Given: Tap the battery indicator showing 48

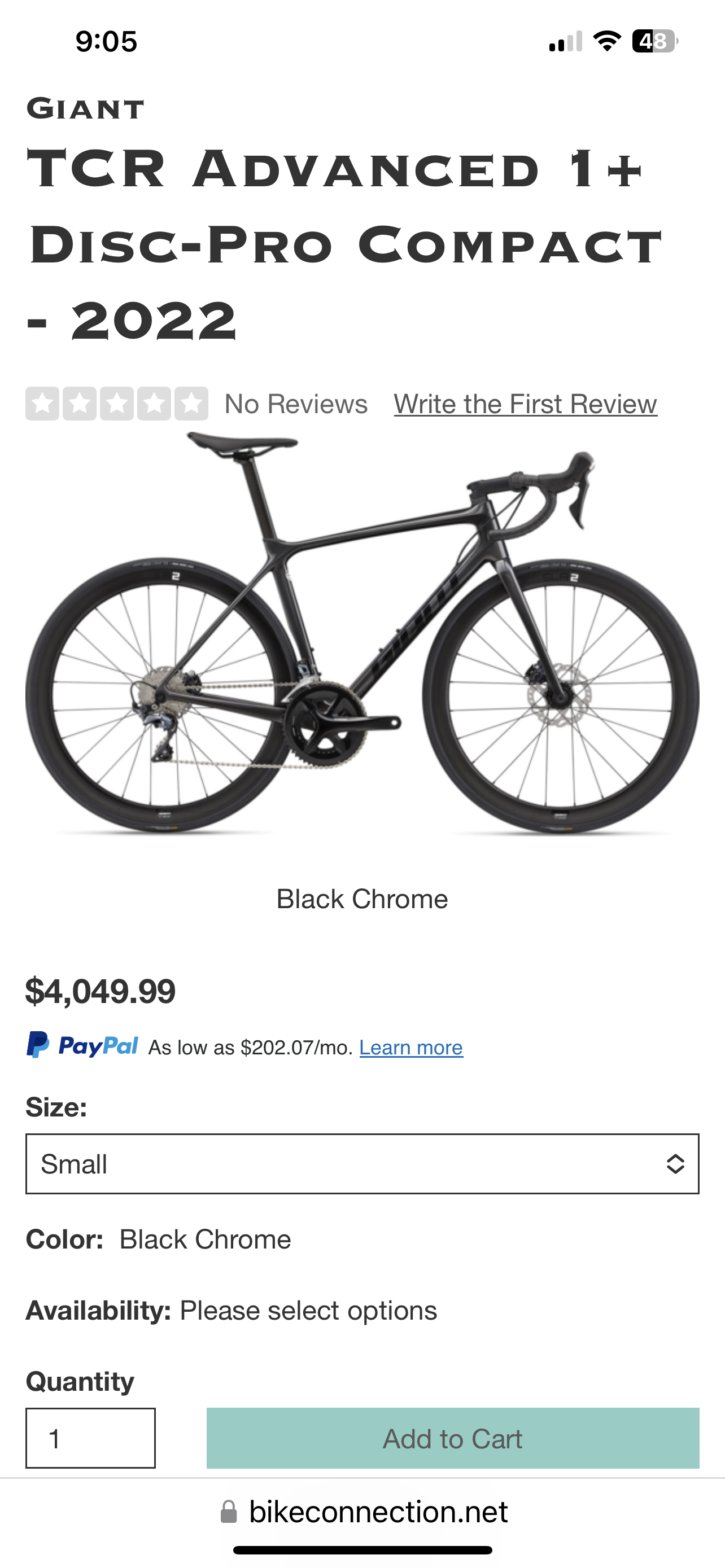Looking at the screenshot, I should pos(656,40).
